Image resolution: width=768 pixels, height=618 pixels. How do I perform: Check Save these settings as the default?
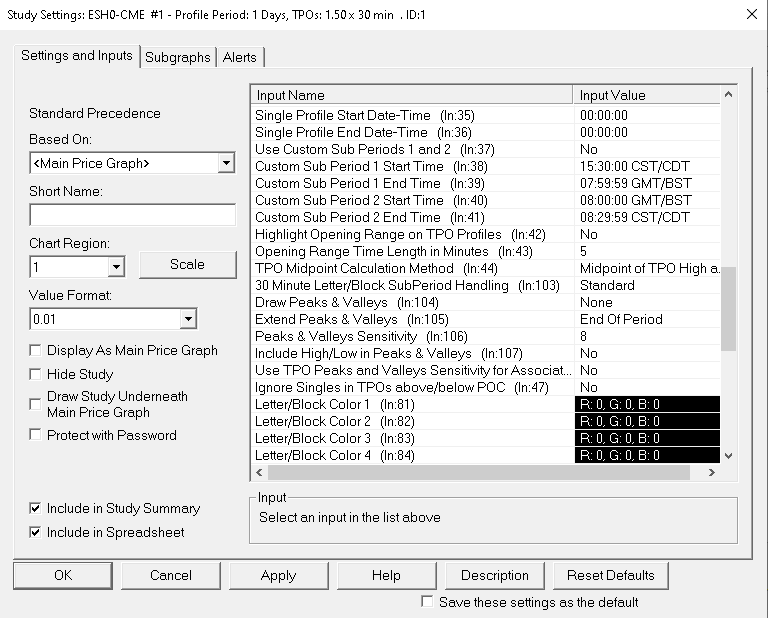pos(427,602)
